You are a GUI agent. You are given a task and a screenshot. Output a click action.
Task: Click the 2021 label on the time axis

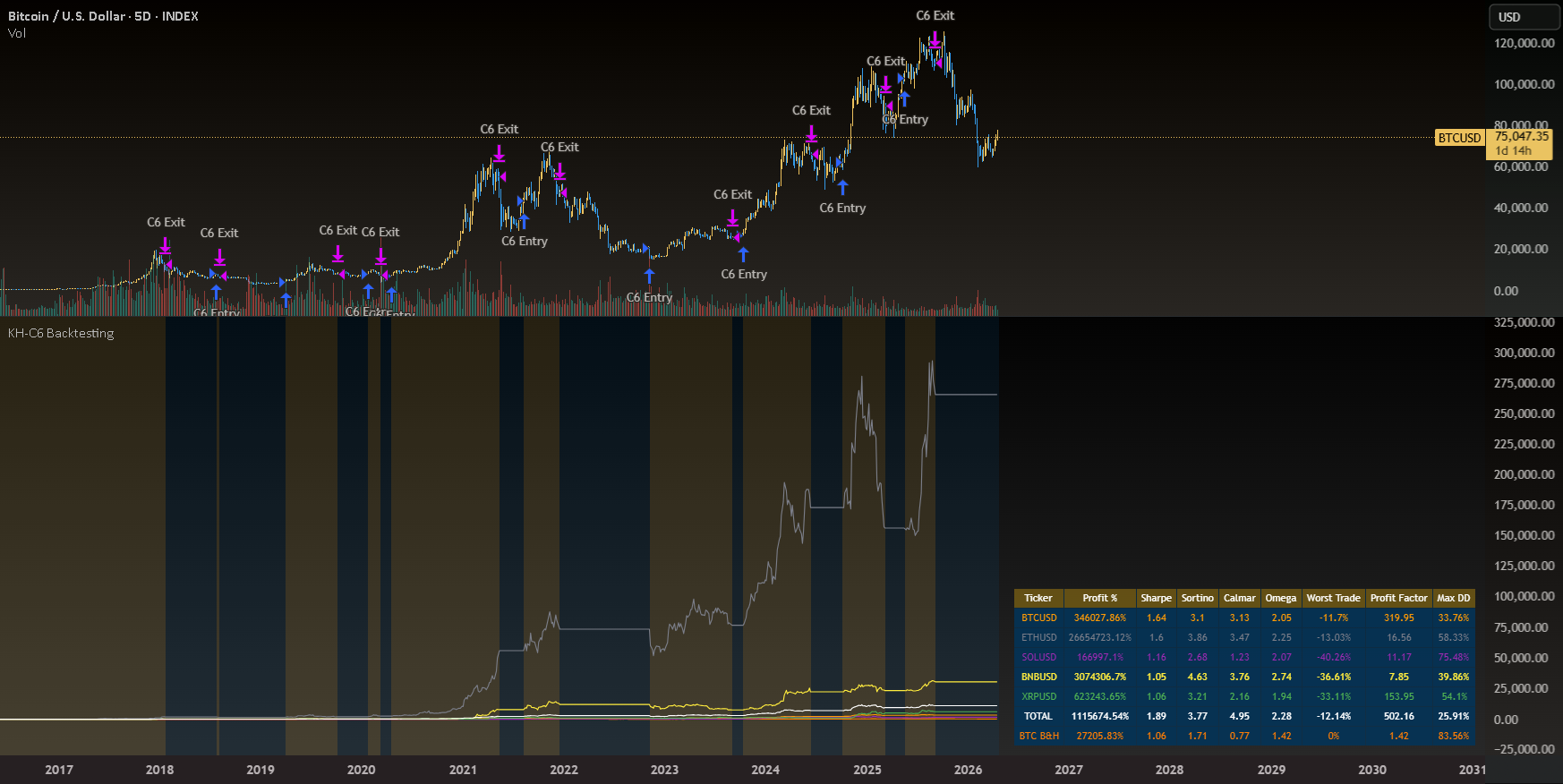463,770
